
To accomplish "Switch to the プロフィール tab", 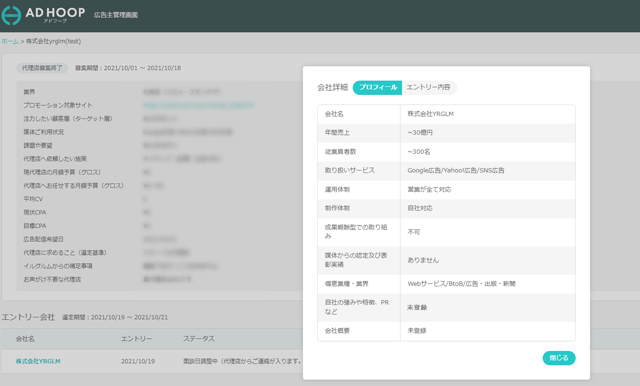I will (x=378, y=87).
